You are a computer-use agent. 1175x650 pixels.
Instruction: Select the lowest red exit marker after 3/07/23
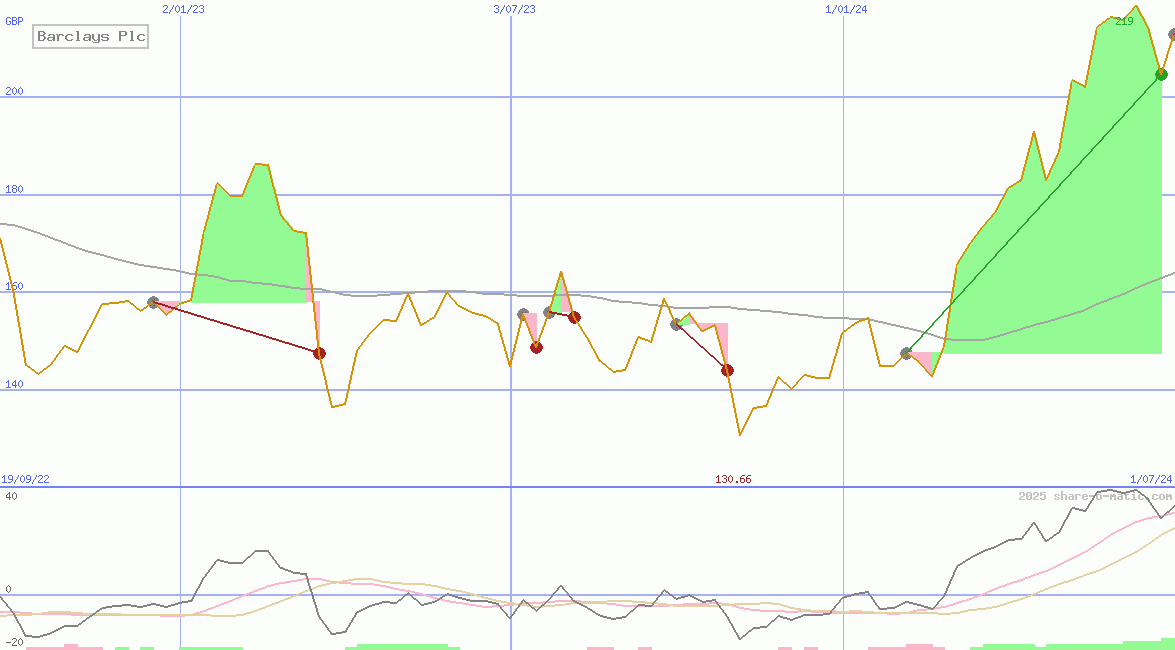click(536, 347)
